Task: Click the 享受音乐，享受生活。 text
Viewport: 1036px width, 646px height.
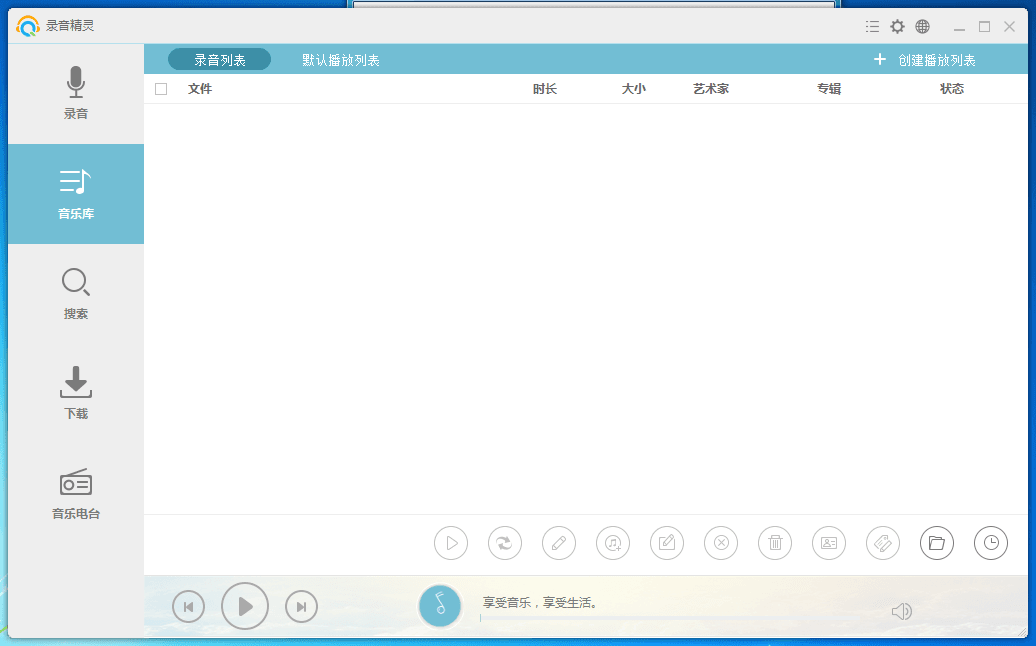Action: pyautogui.click(x=540, y=602)
